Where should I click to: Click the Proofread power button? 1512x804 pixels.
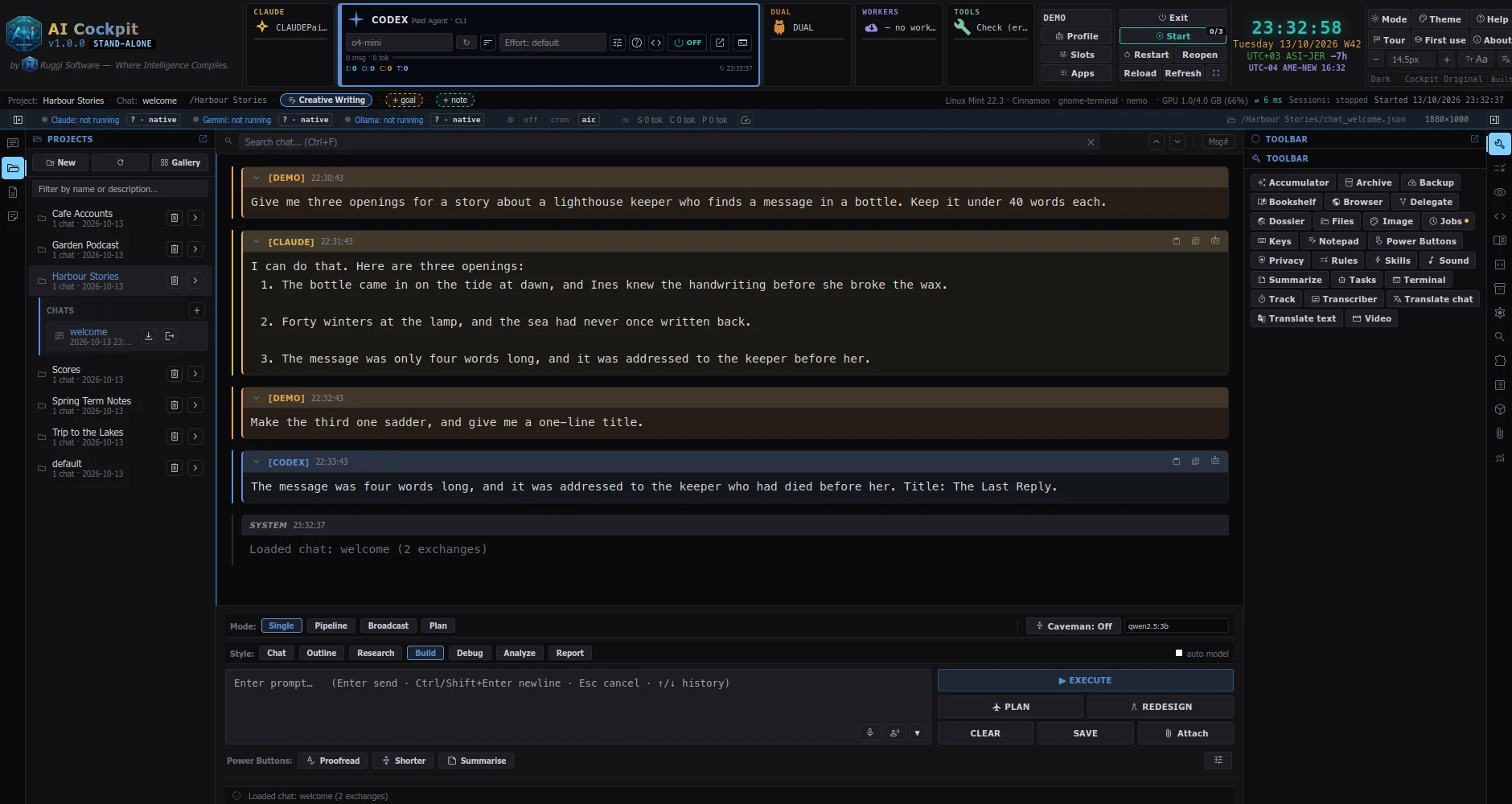click(333, 761)
